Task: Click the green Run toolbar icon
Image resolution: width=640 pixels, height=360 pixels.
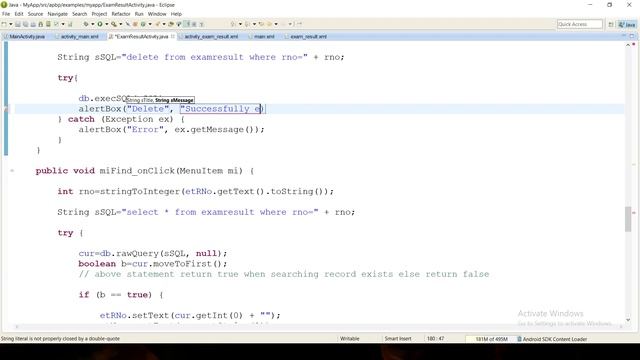Action: coord(100,24)
